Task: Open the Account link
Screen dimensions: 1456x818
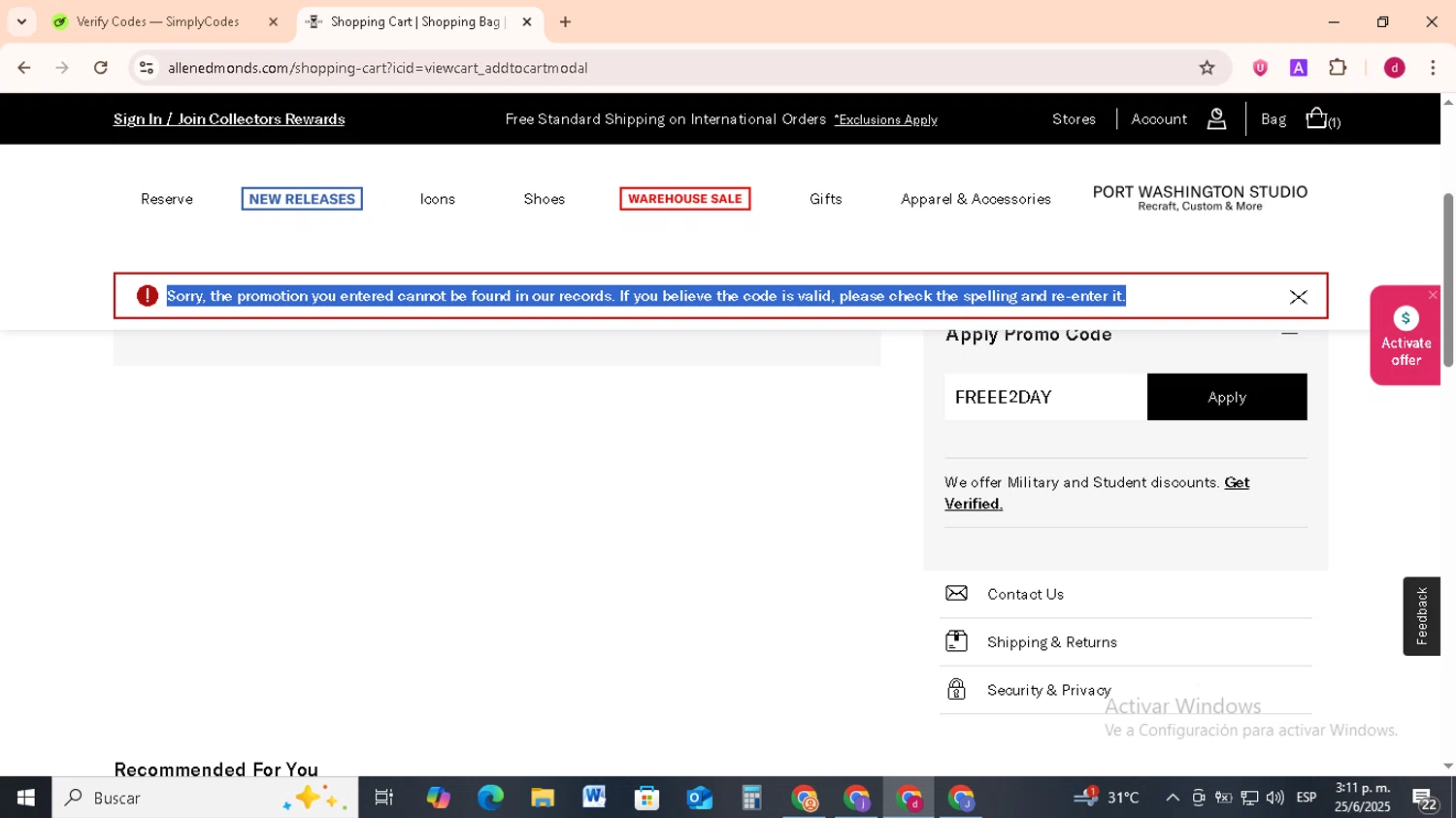Action: coord(1159,119)
